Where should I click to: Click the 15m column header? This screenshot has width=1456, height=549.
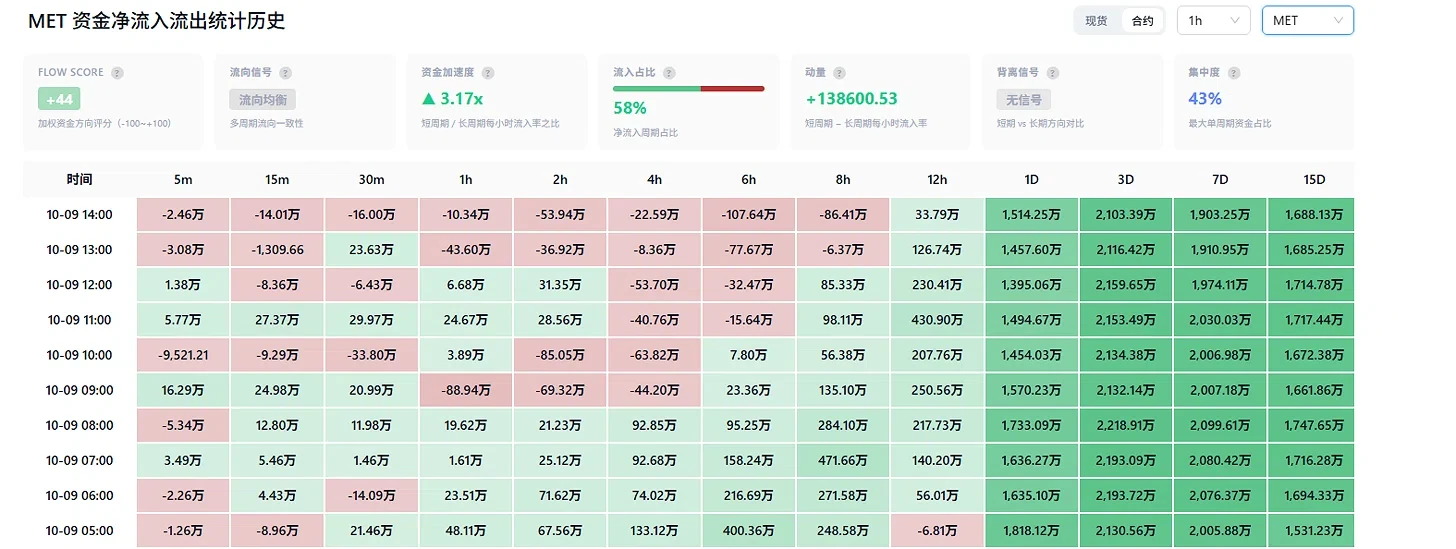tap(277, 180)
